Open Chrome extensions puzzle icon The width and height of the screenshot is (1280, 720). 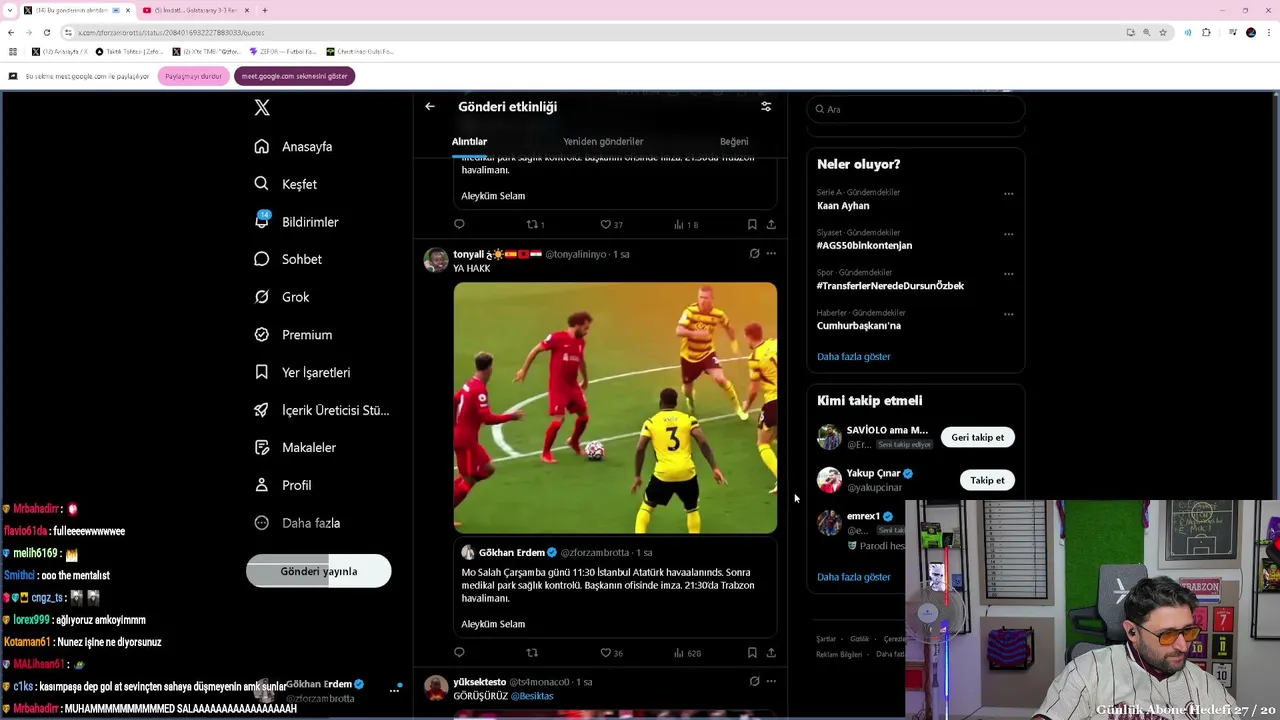point(1206,32)
